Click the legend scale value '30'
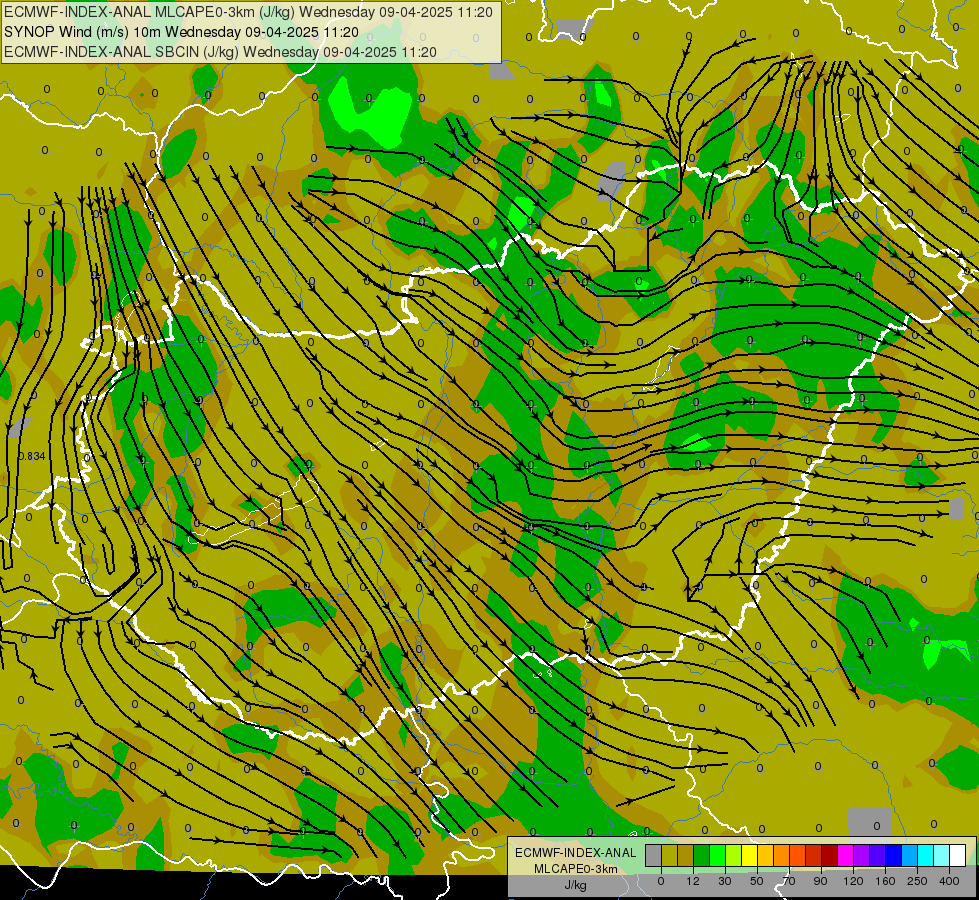This screenshot has width=979, height=900. pyautogui.click(x=725, y=881)
